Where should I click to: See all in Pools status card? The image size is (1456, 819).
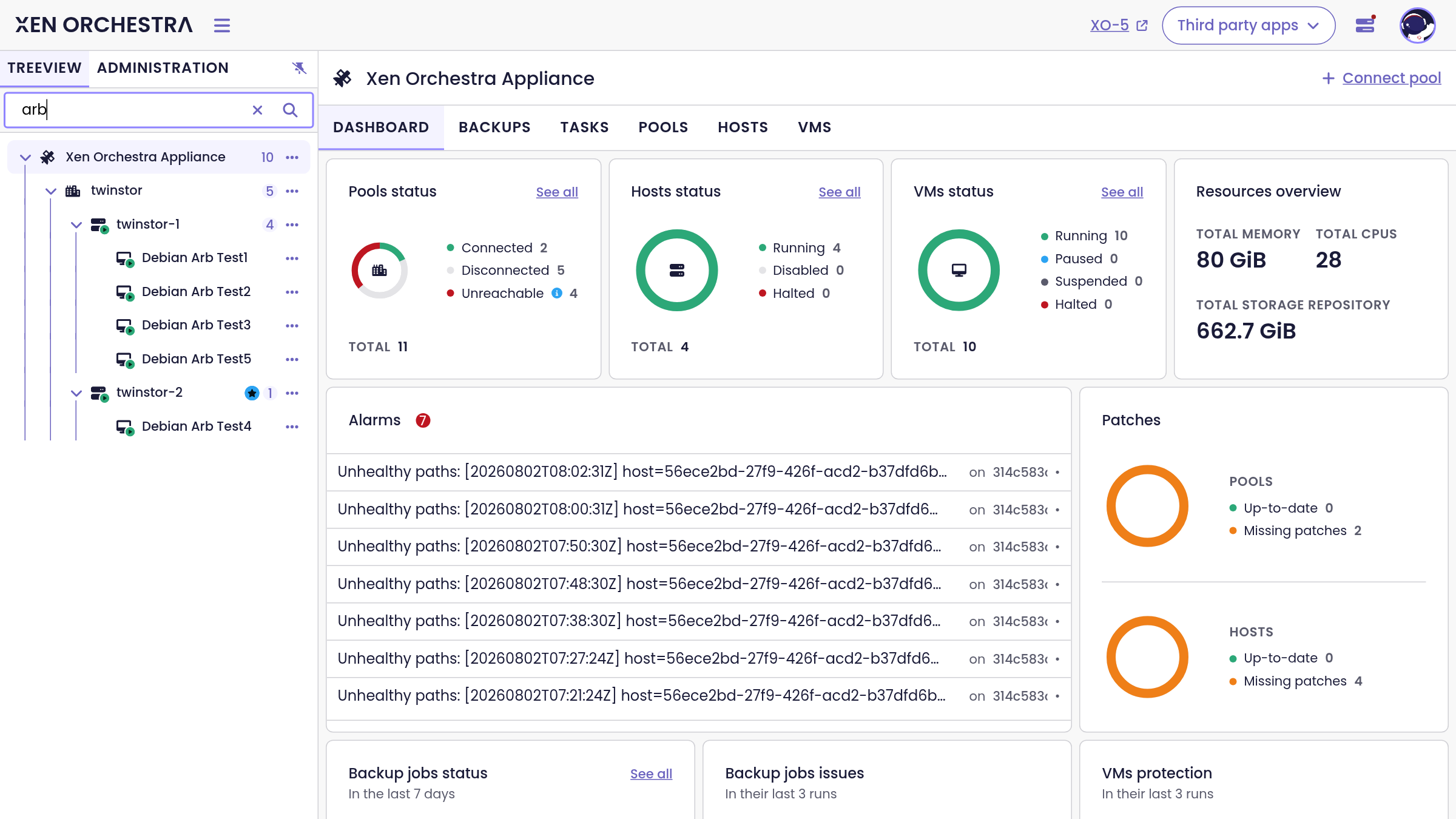557,192
